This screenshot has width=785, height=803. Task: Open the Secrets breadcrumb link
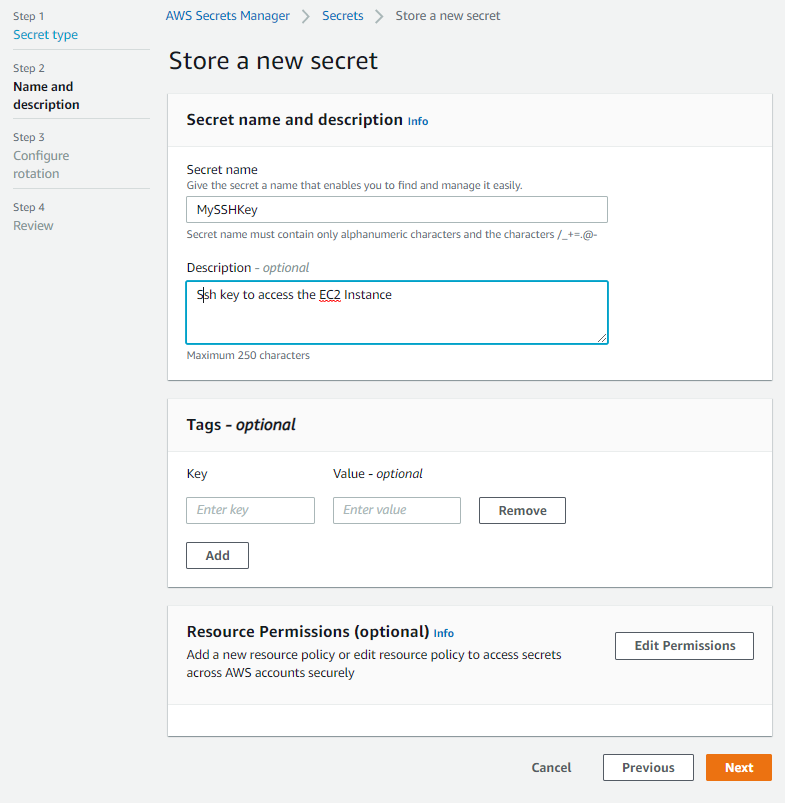pos(342,15)
